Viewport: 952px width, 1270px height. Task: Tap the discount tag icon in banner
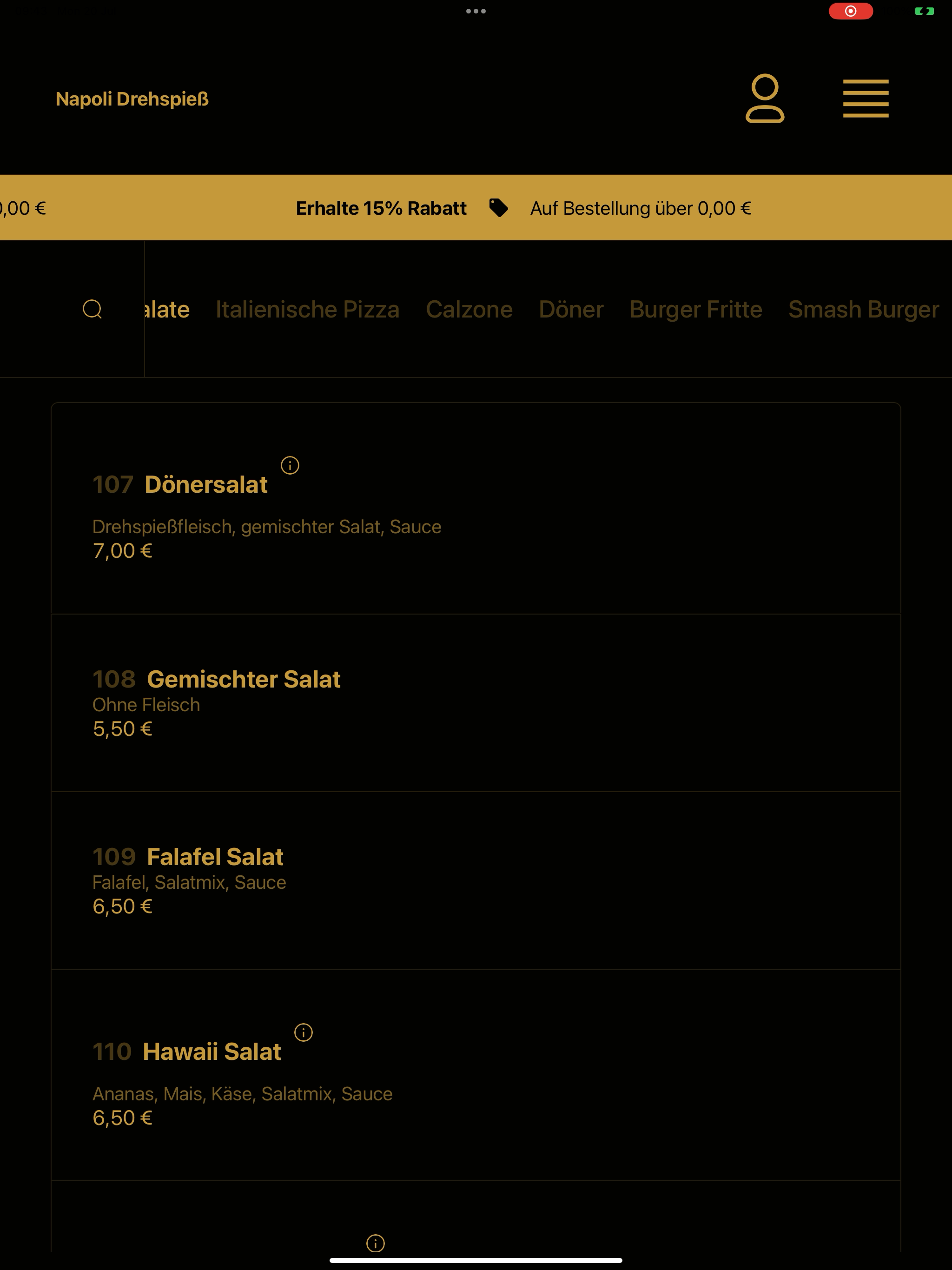coord(498,208)
